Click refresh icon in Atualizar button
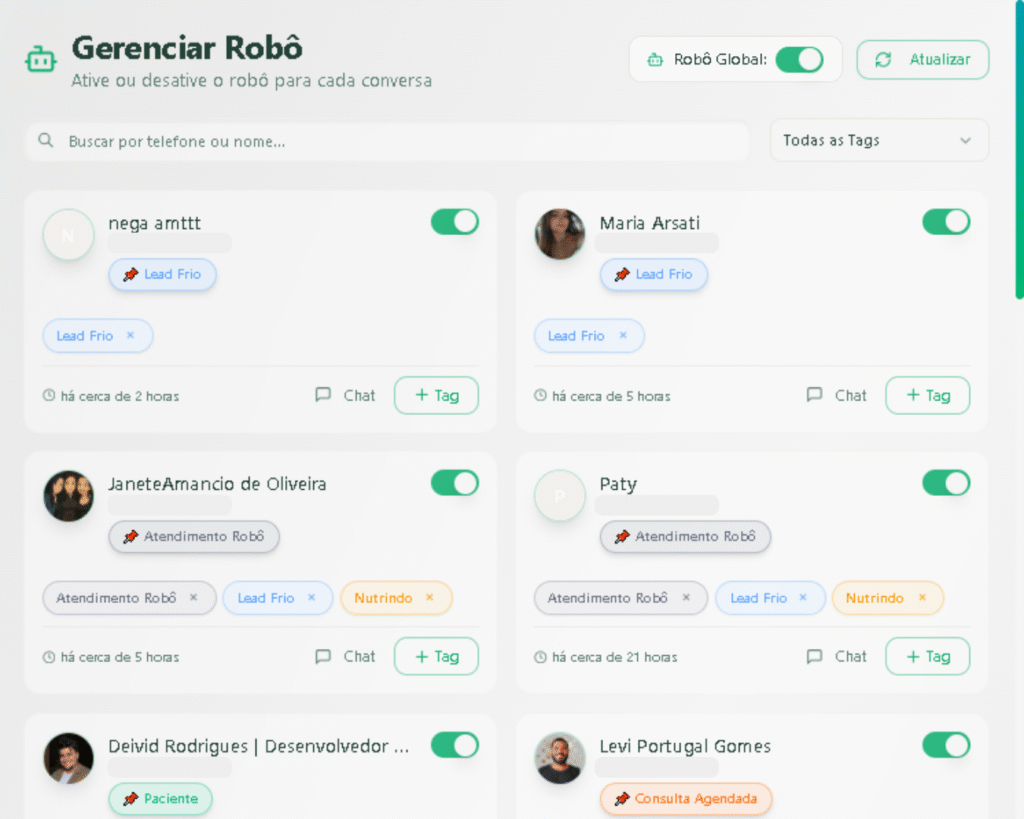Screen dimensions: 1024x819 pos(883,60)
